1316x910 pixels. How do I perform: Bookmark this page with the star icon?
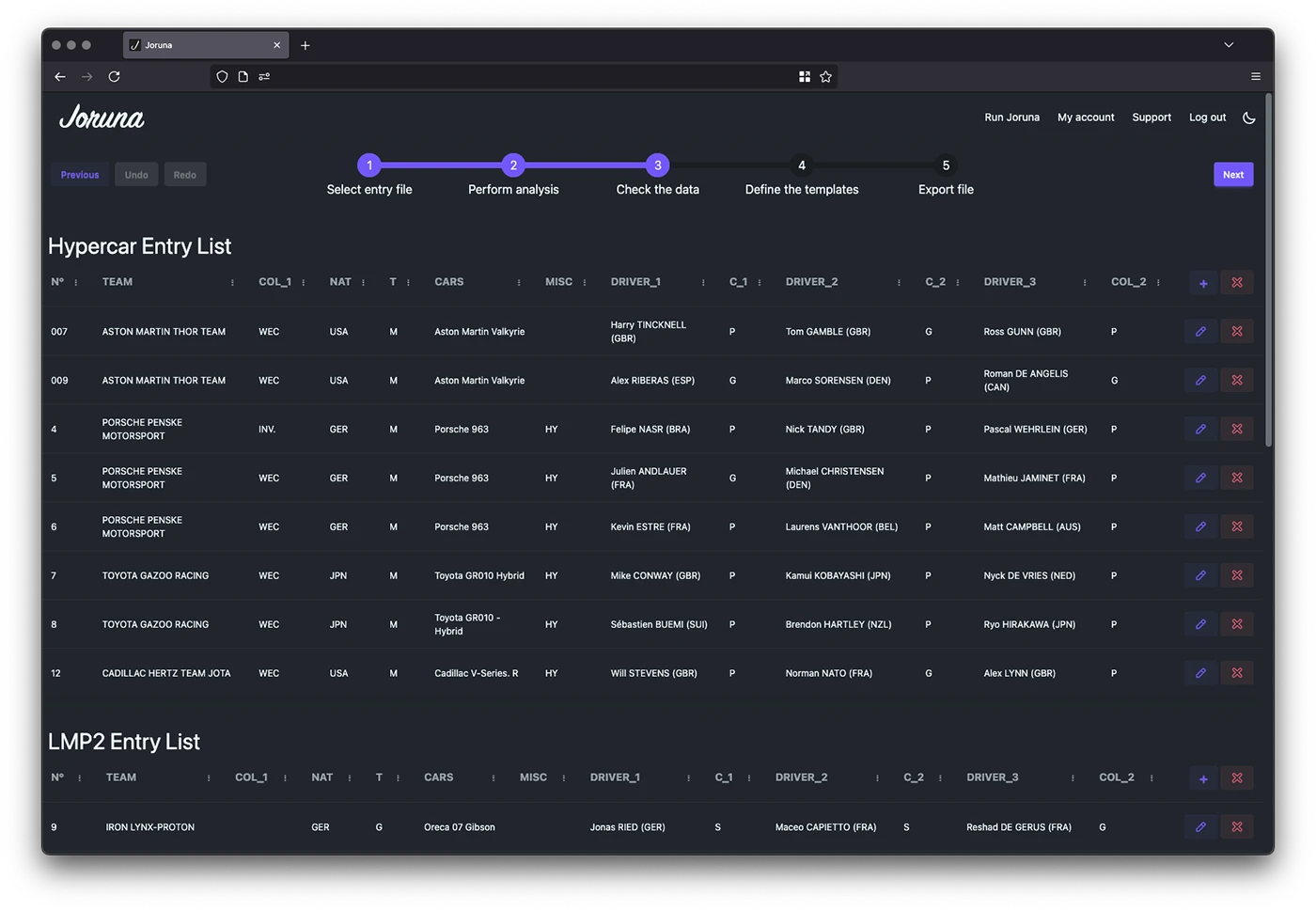tap(825, 77)
